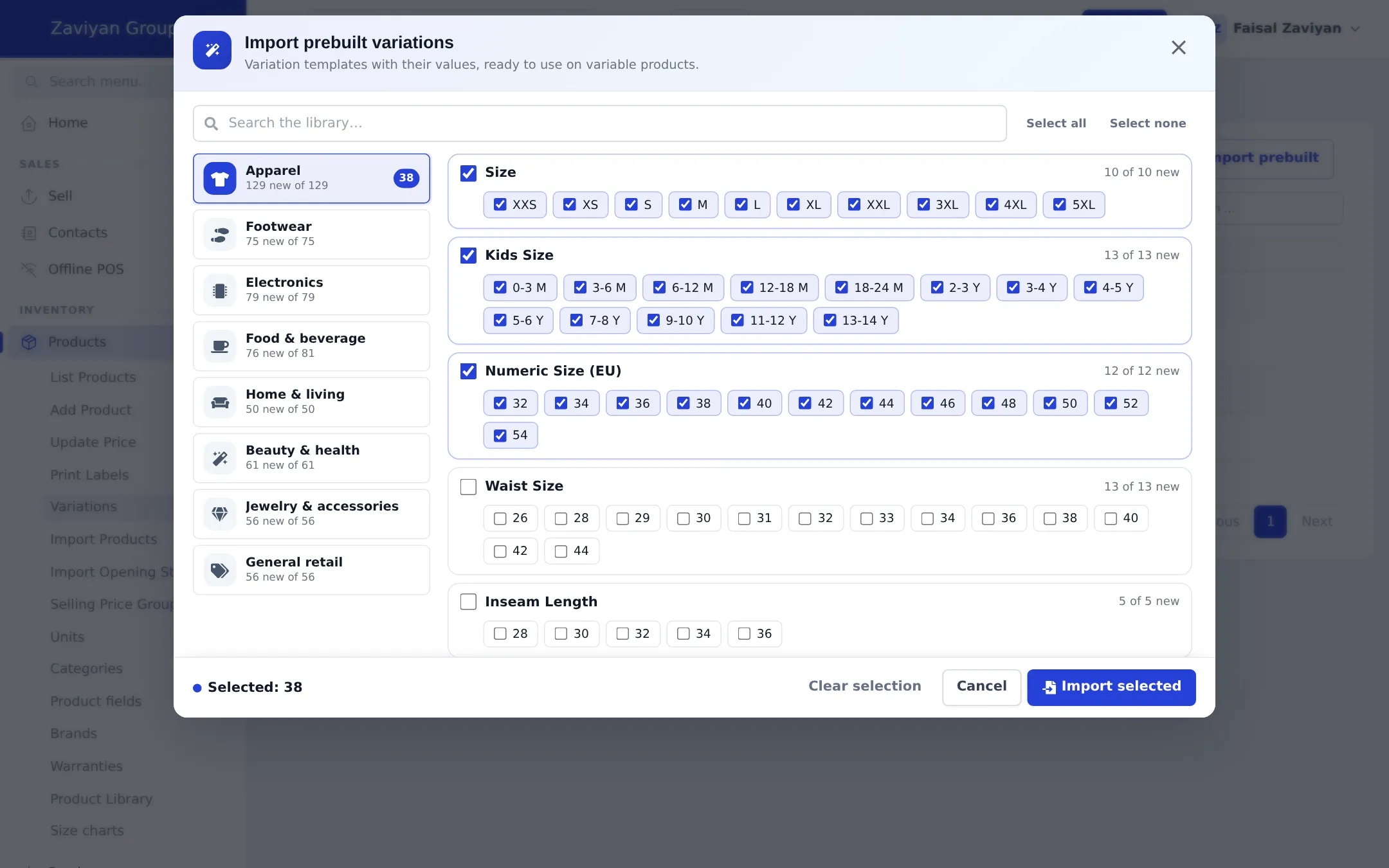Click the Cancel button

pos(981,687)
